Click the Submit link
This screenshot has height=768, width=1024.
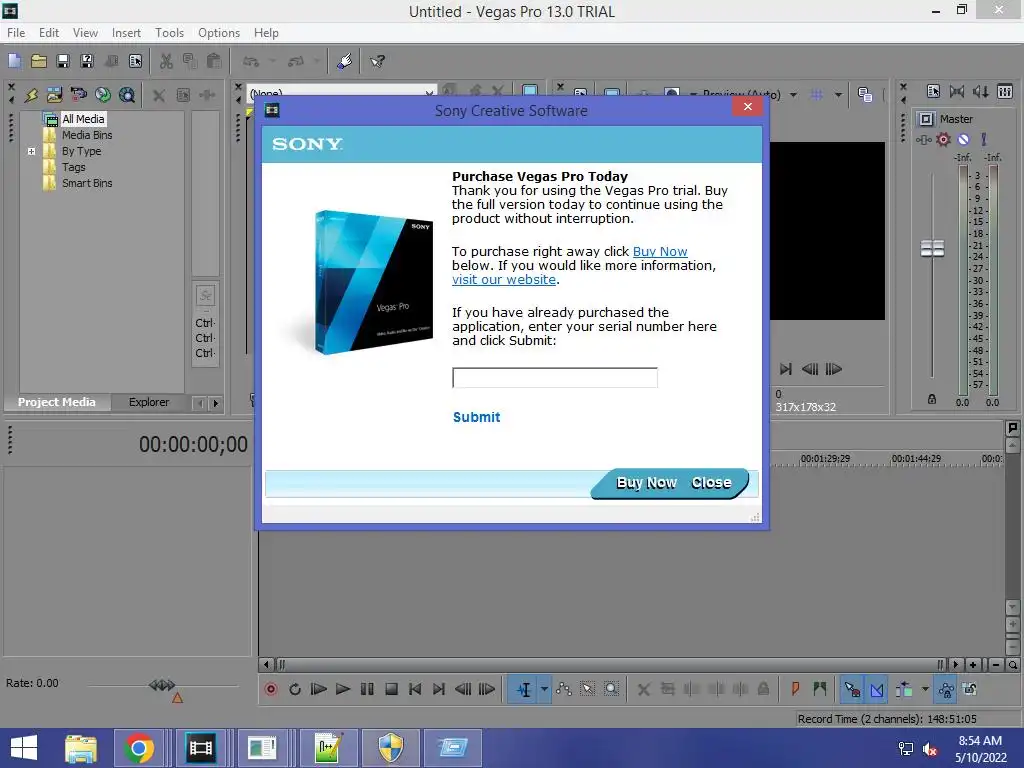pyautogui.click(x=477, y=417)
